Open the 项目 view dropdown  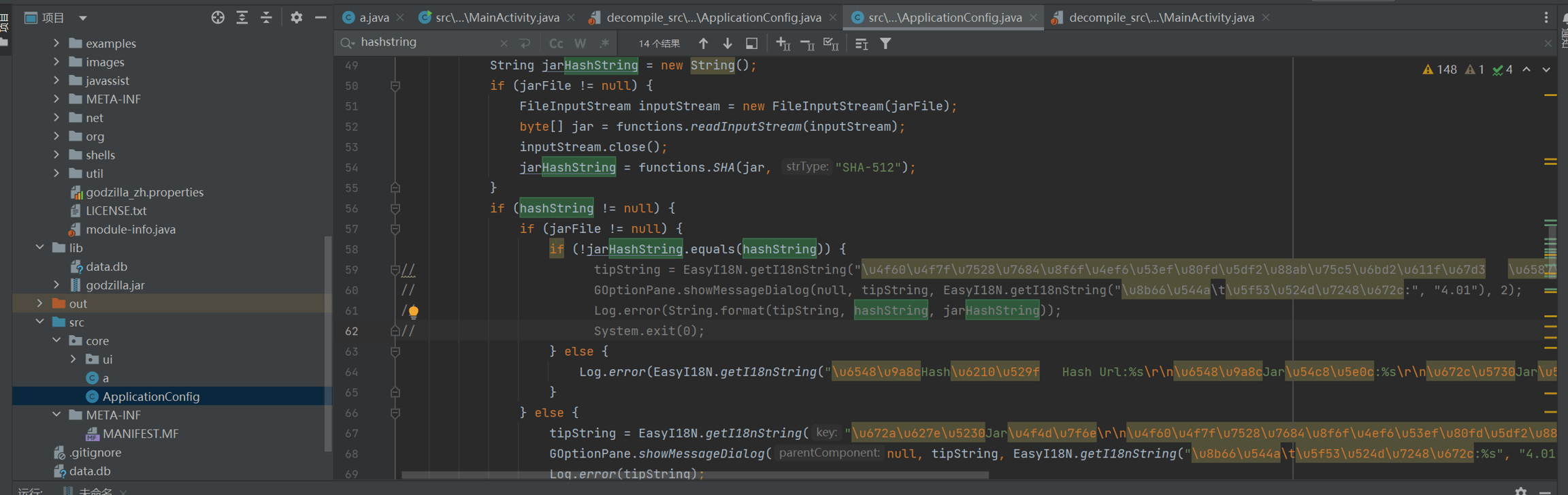82,18
